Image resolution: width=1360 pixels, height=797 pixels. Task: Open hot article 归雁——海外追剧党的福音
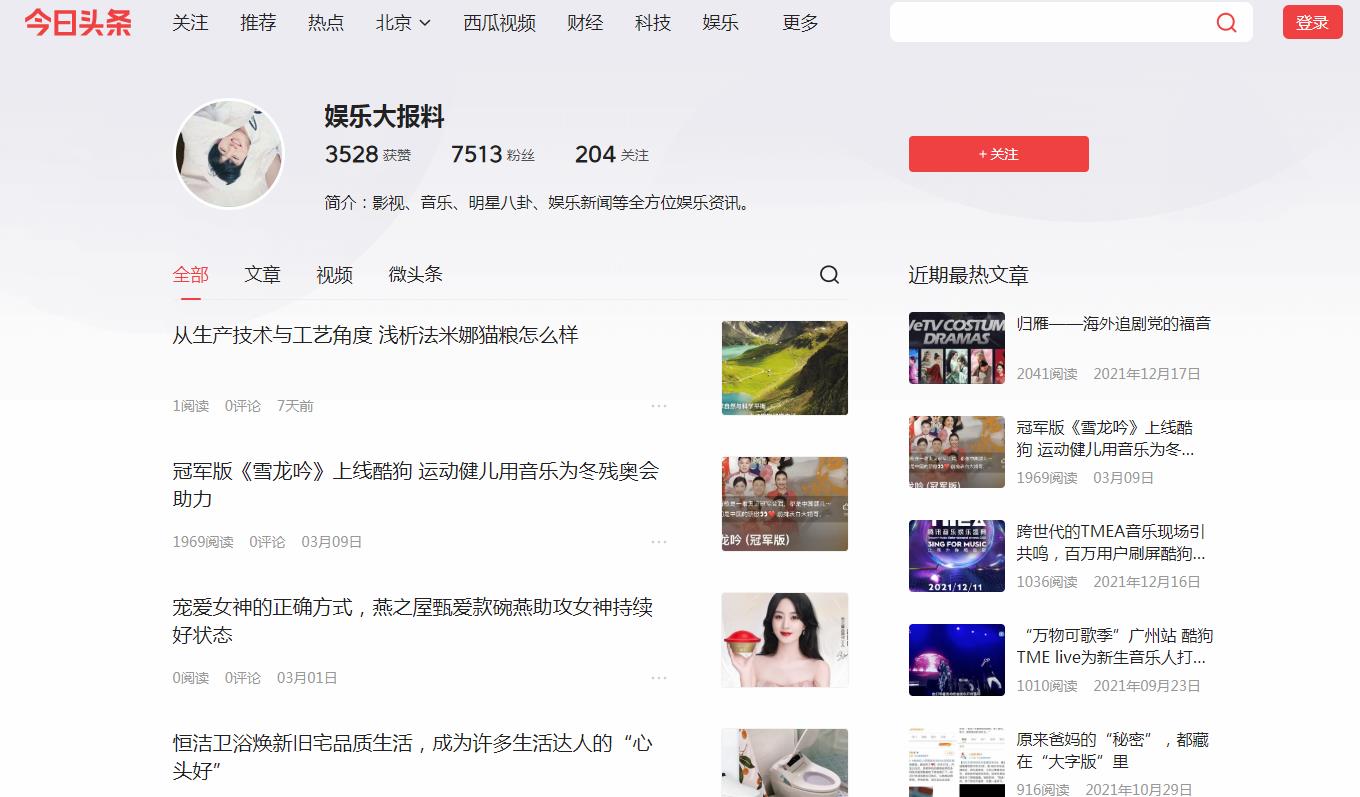1114,324
